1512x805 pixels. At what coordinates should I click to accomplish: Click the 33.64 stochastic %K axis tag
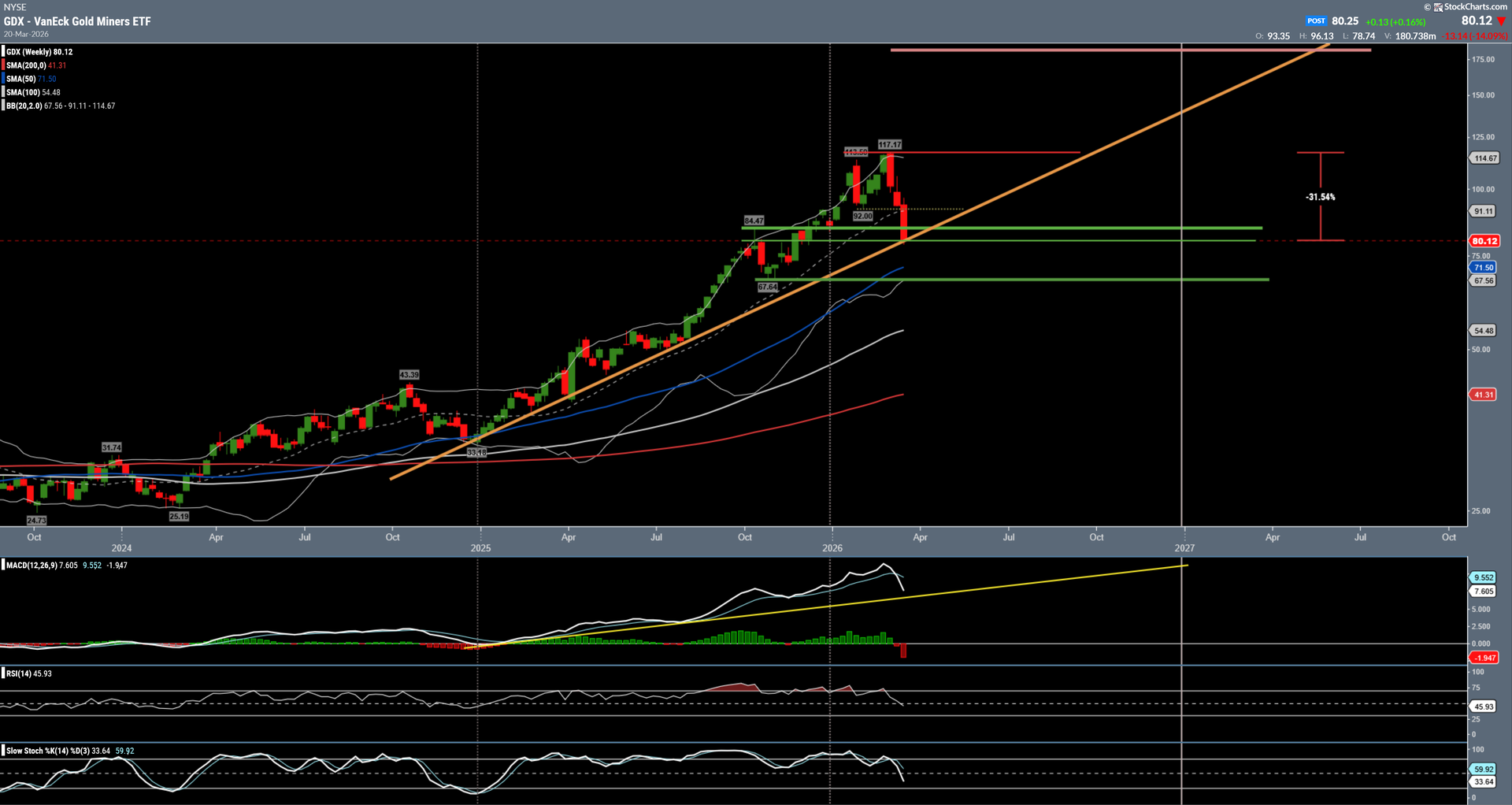[x=1484, y=782]
